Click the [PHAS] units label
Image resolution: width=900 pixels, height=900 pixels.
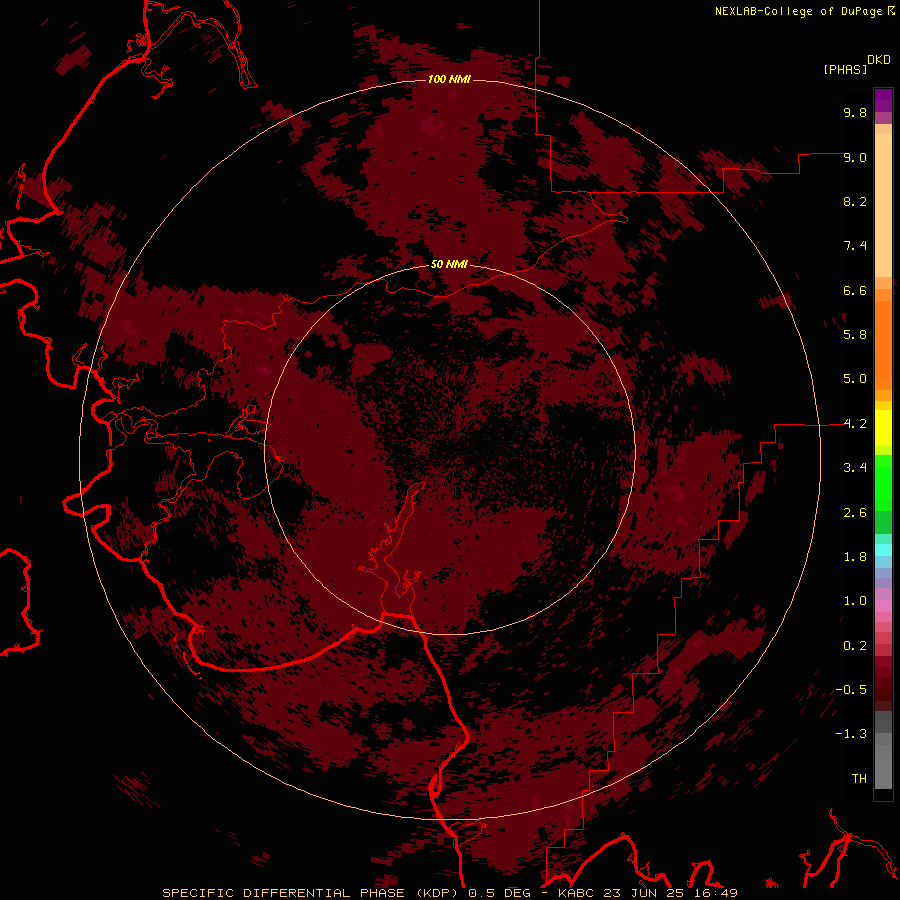point(845,69)
